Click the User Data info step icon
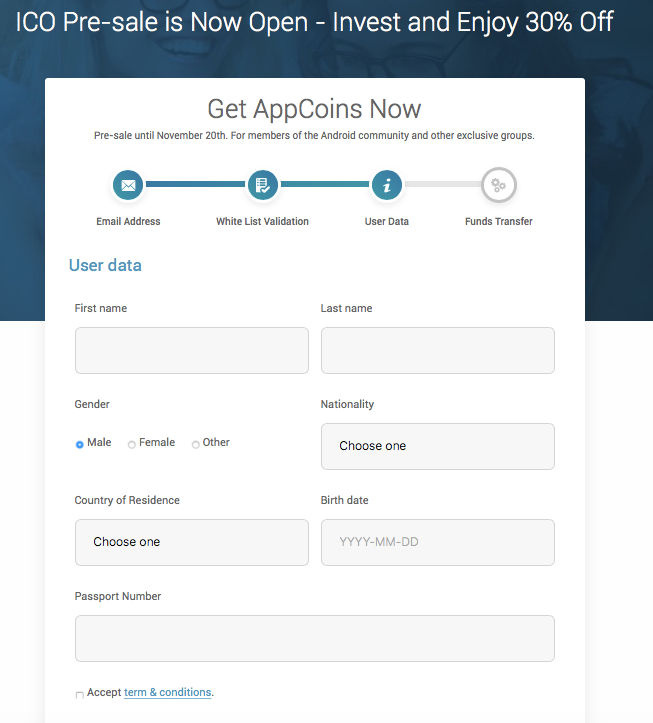Image resolution: width=653 pixels, height=723 pixels. 387,185
